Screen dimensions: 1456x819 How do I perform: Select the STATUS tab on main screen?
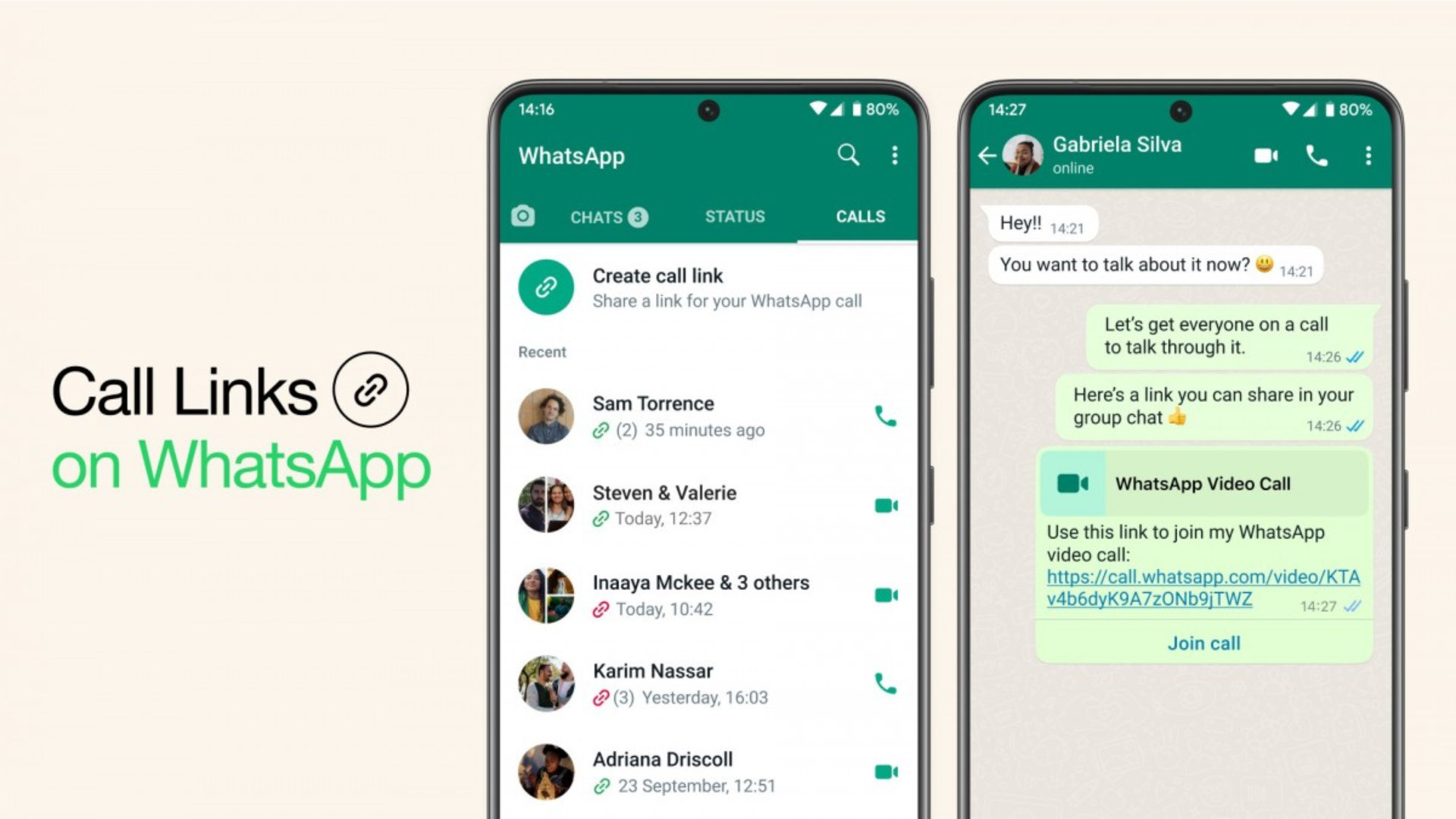[x=735, y=216]
